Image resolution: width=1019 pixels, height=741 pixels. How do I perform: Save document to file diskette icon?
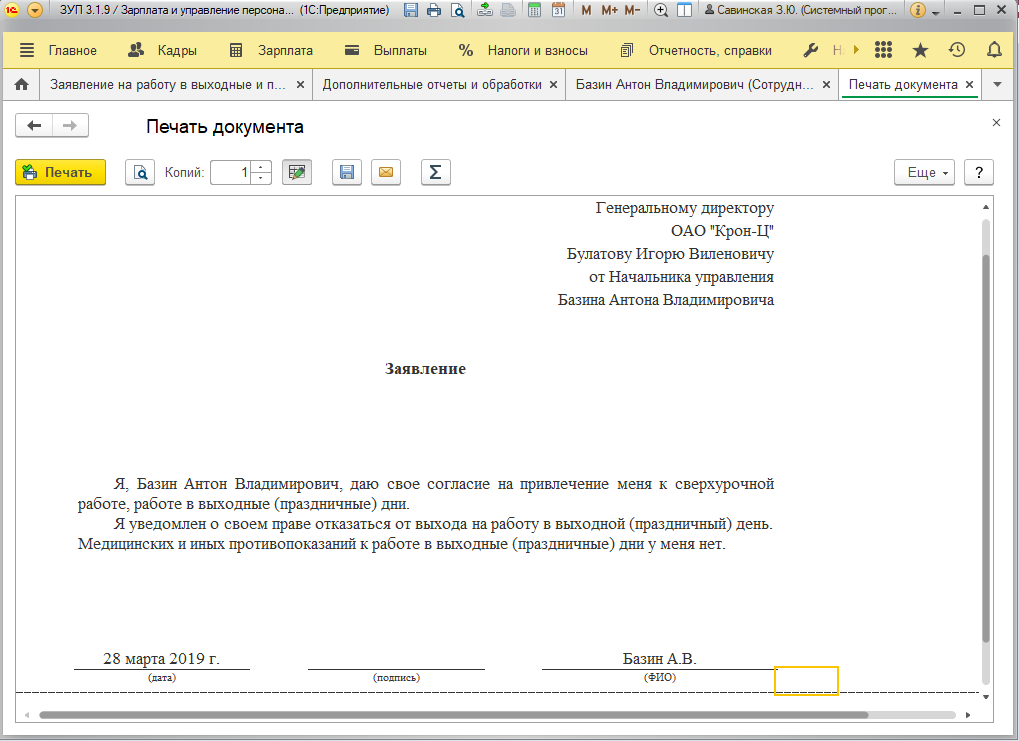click(x=347, y=172)
